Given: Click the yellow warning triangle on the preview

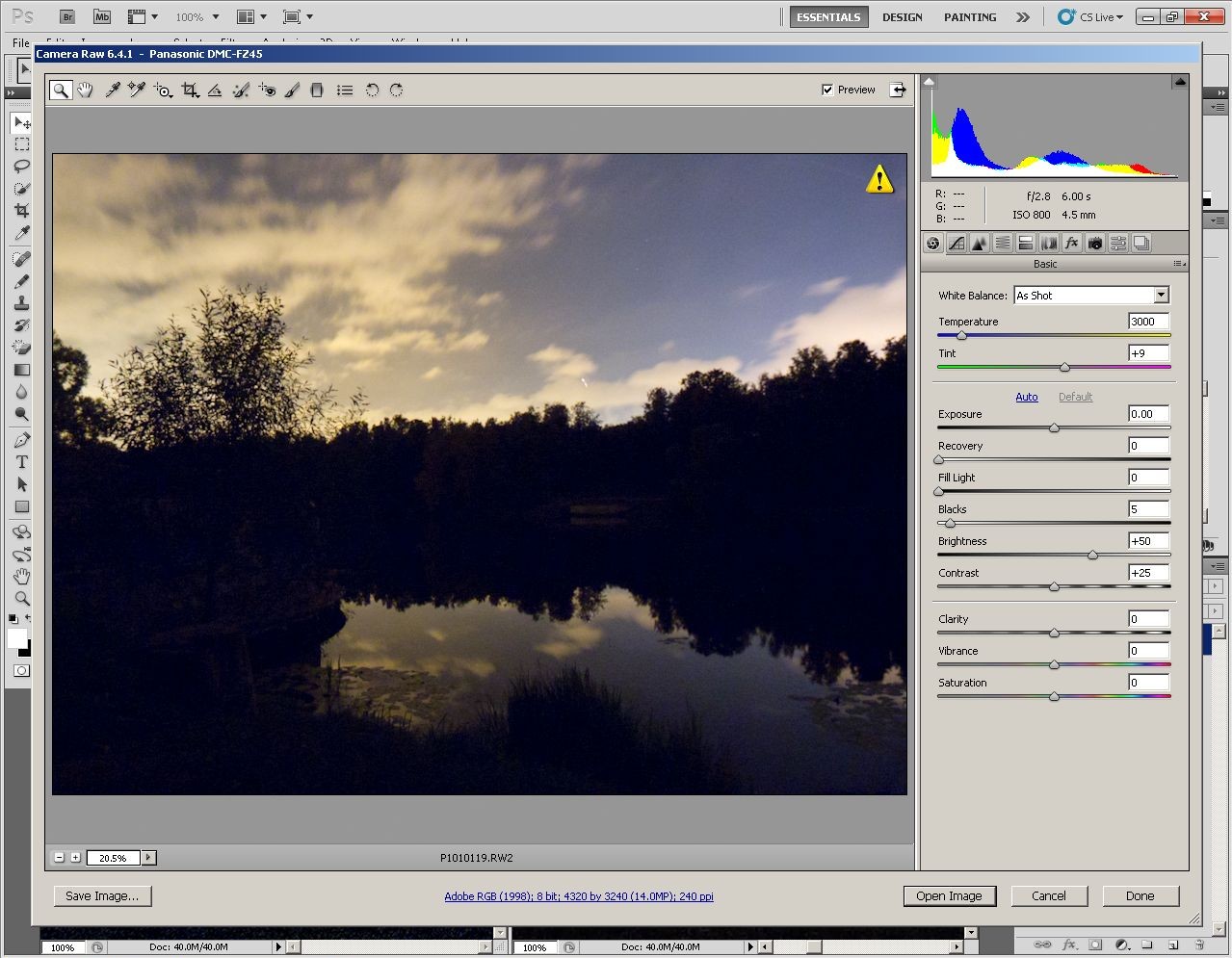Looking at the screenshot, I should [878, 179].
